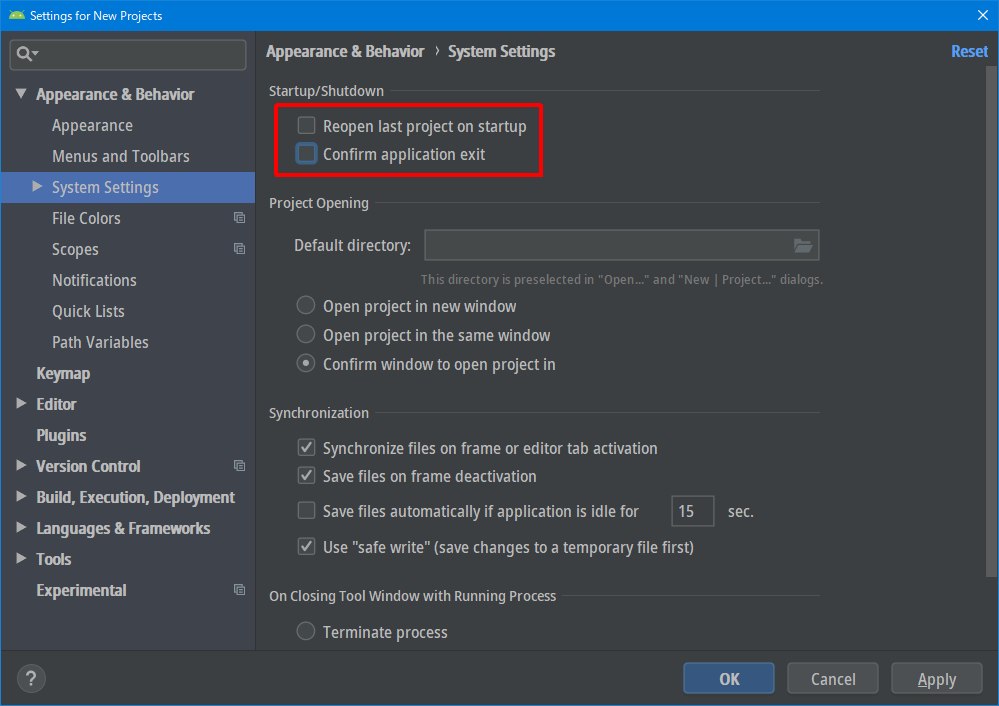Expand System Settings subtree arrow

point(37,186)
